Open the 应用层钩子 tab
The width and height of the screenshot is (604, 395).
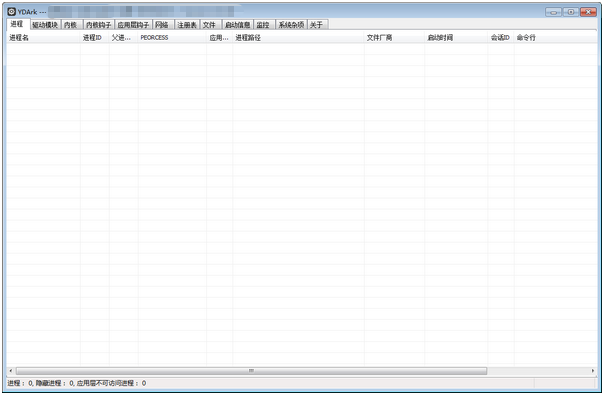tap(133, 25)
